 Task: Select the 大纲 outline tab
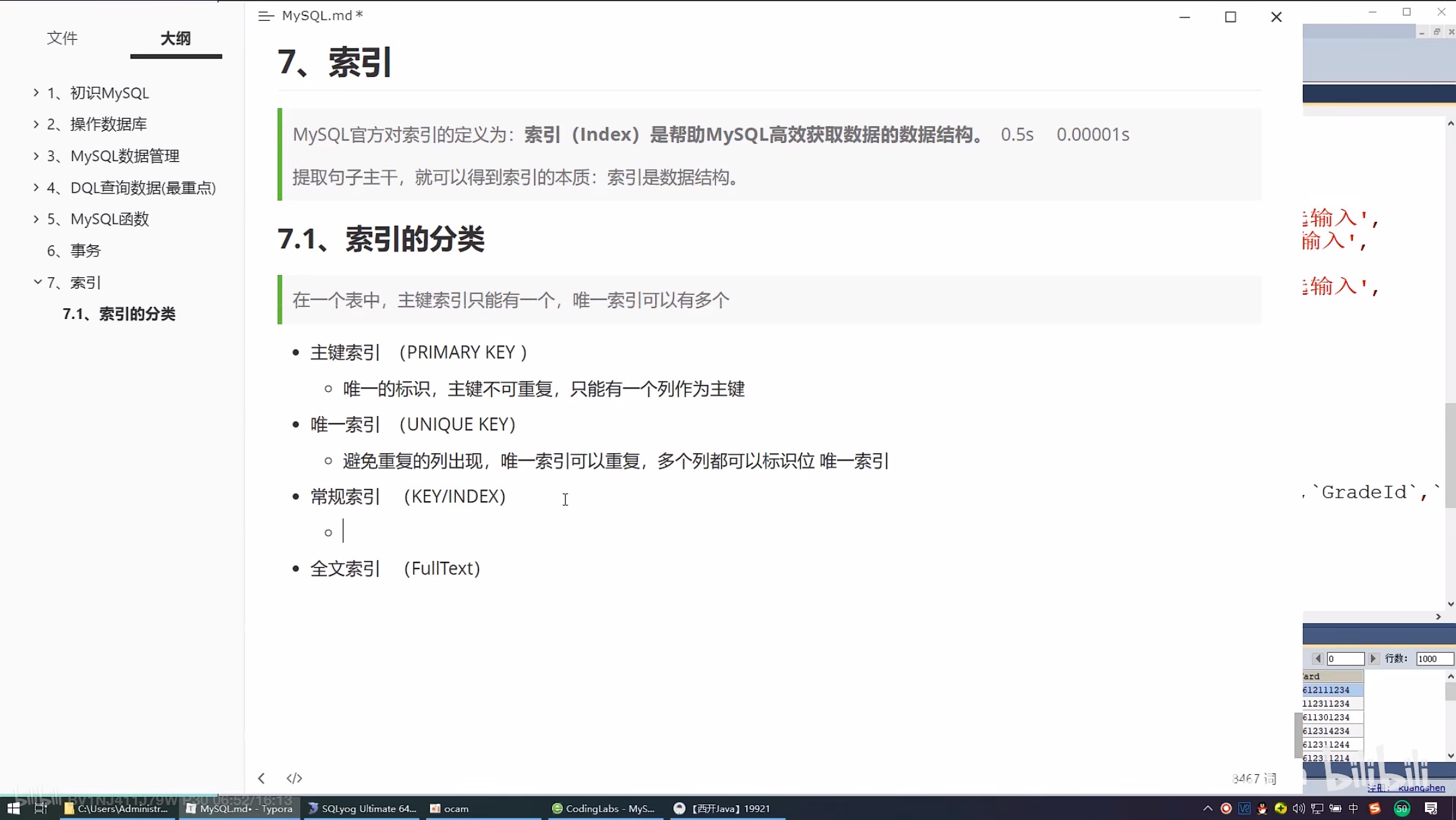click(x=175, y=38)
